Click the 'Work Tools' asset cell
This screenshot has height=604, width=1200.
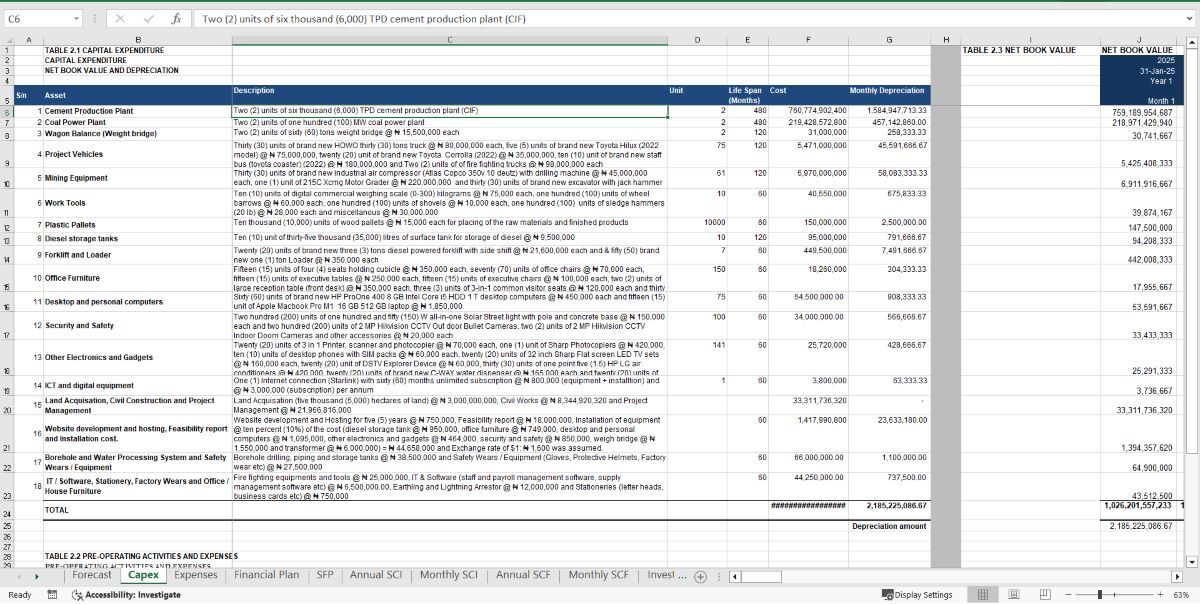point(137,203)
